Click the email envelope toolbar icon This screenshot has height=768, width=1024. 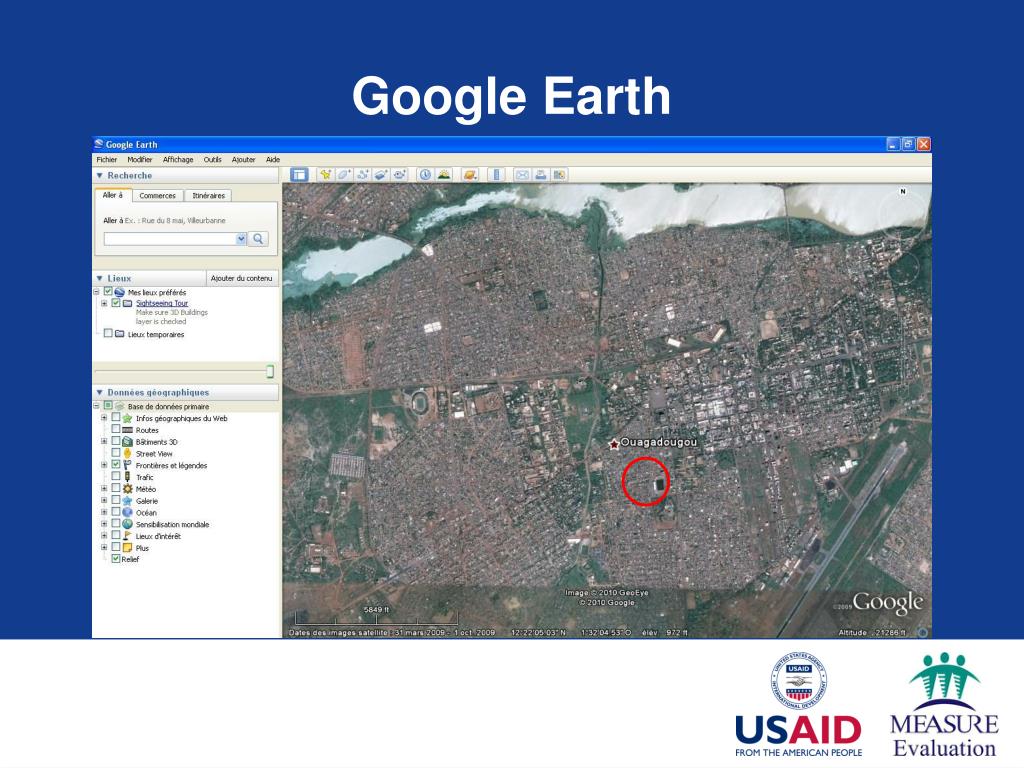point(522,174)
